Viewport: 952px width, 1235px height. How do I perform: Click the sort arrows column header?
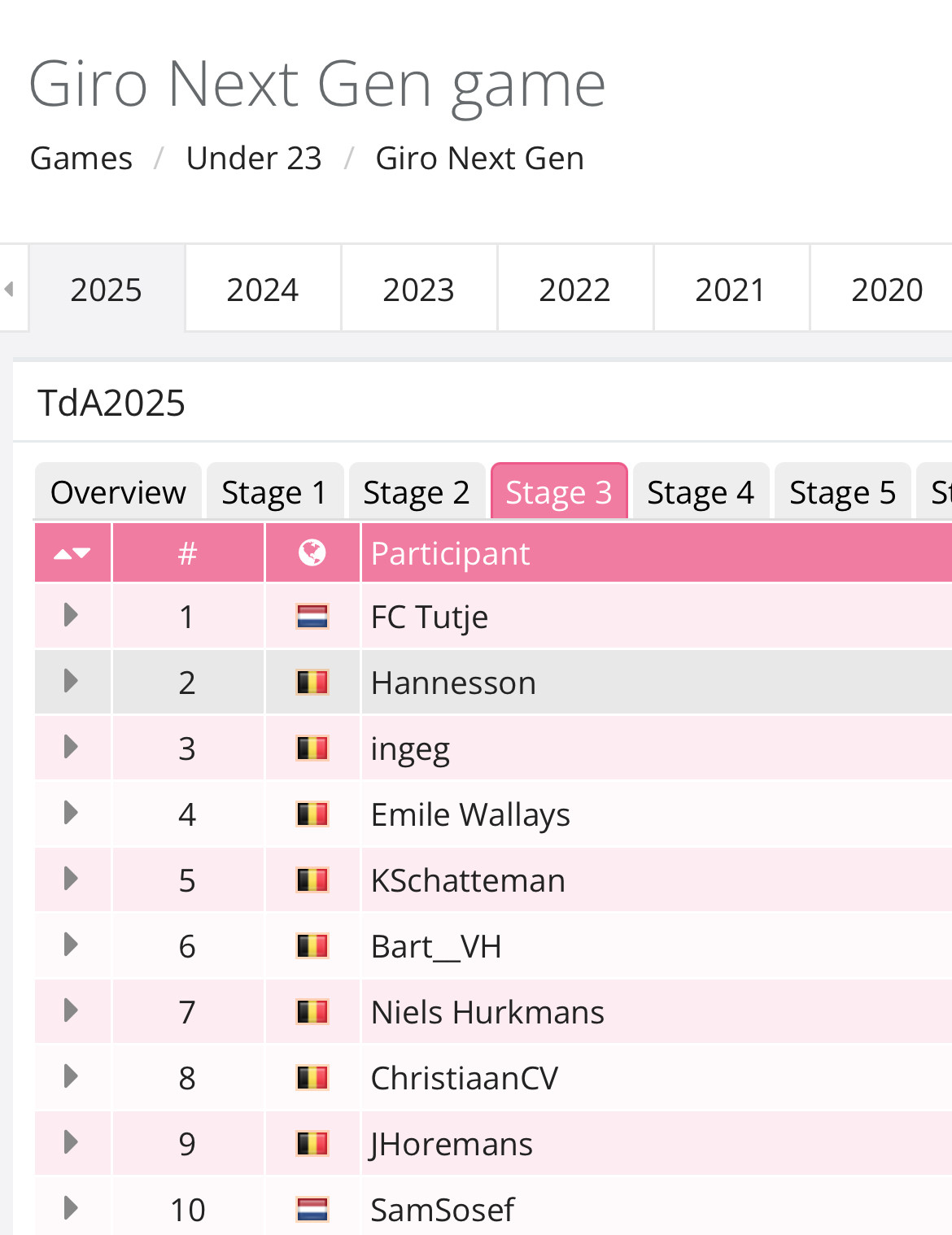pyautogui.click(x=72, y=553)
